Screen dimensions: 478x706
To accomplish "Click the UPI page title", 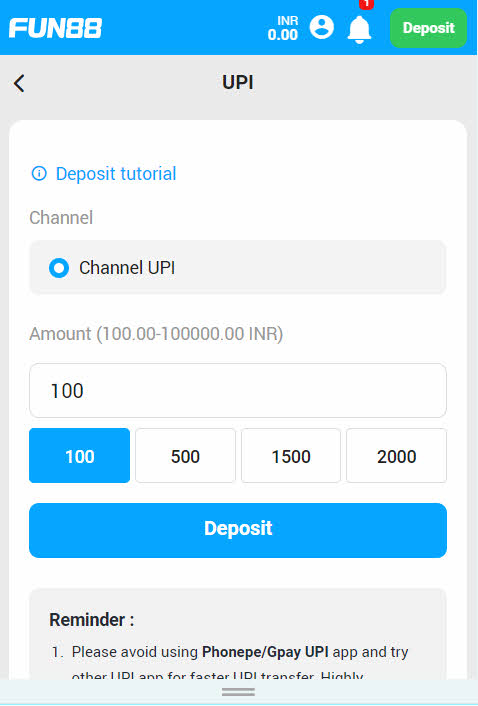I will point(238,82).
